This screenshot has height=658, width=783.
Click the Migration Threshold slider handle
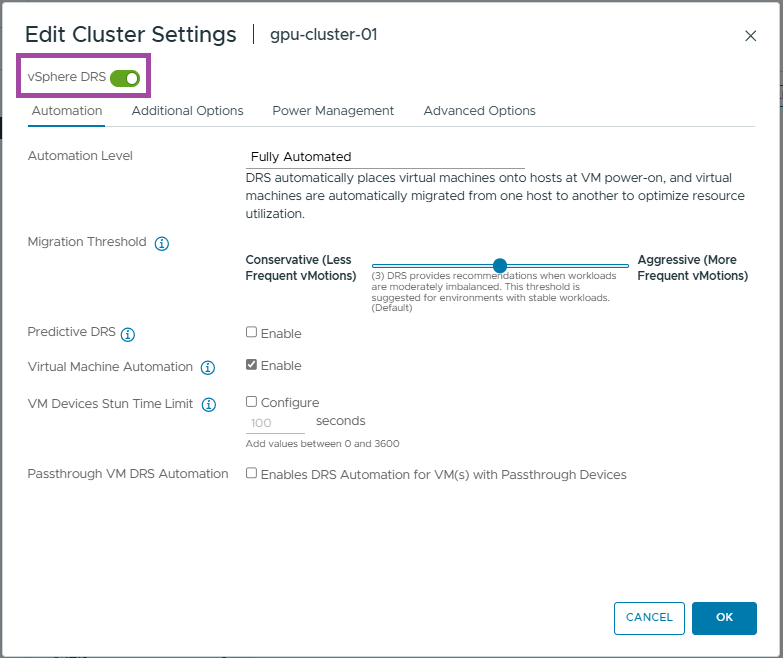click(500, 266)
